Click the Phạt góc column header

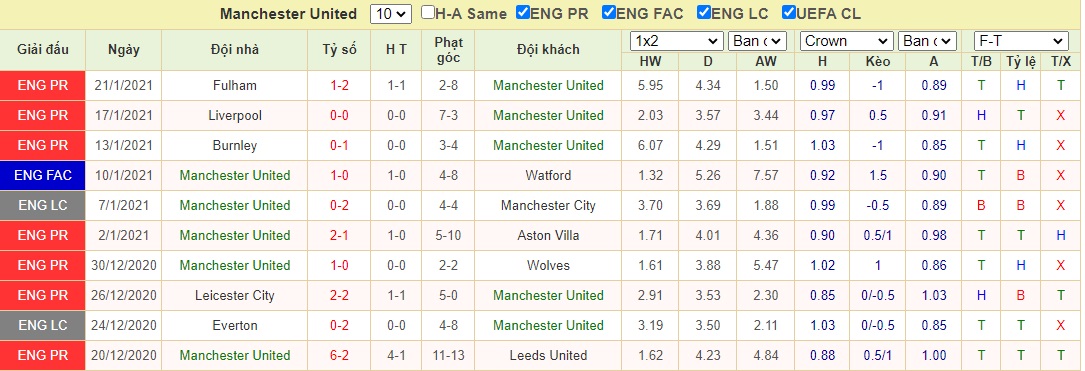(x=449, y=50)
